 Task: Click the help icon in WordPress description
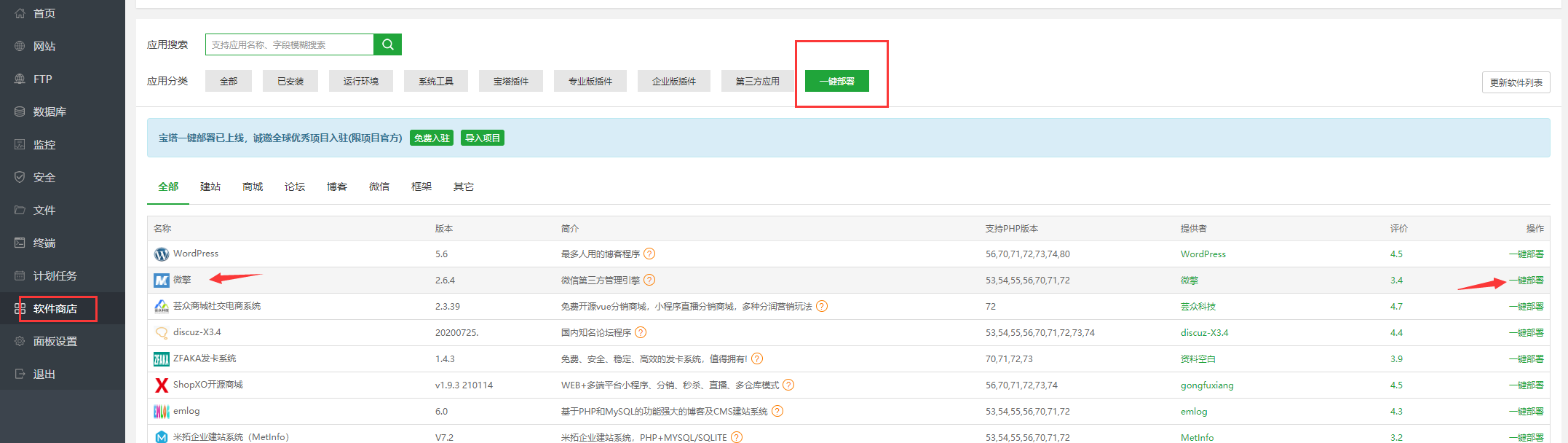(x=649, y=254)
